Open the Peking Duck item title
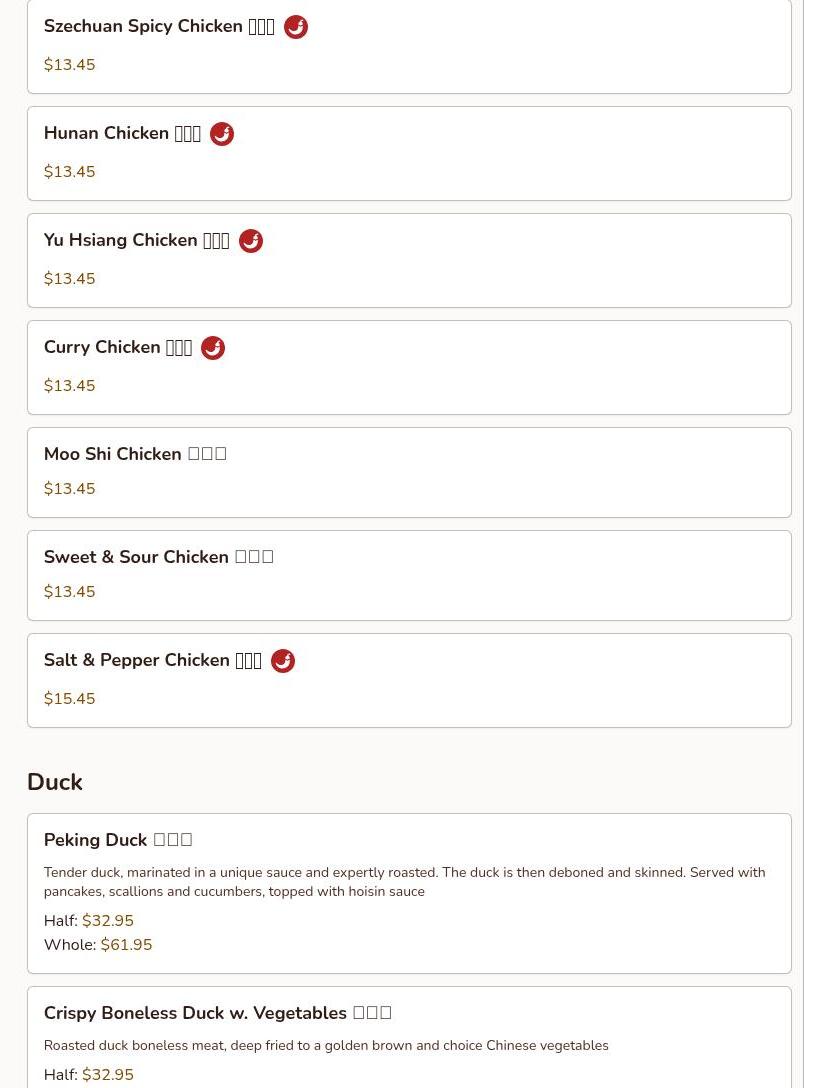 (118, 840)
